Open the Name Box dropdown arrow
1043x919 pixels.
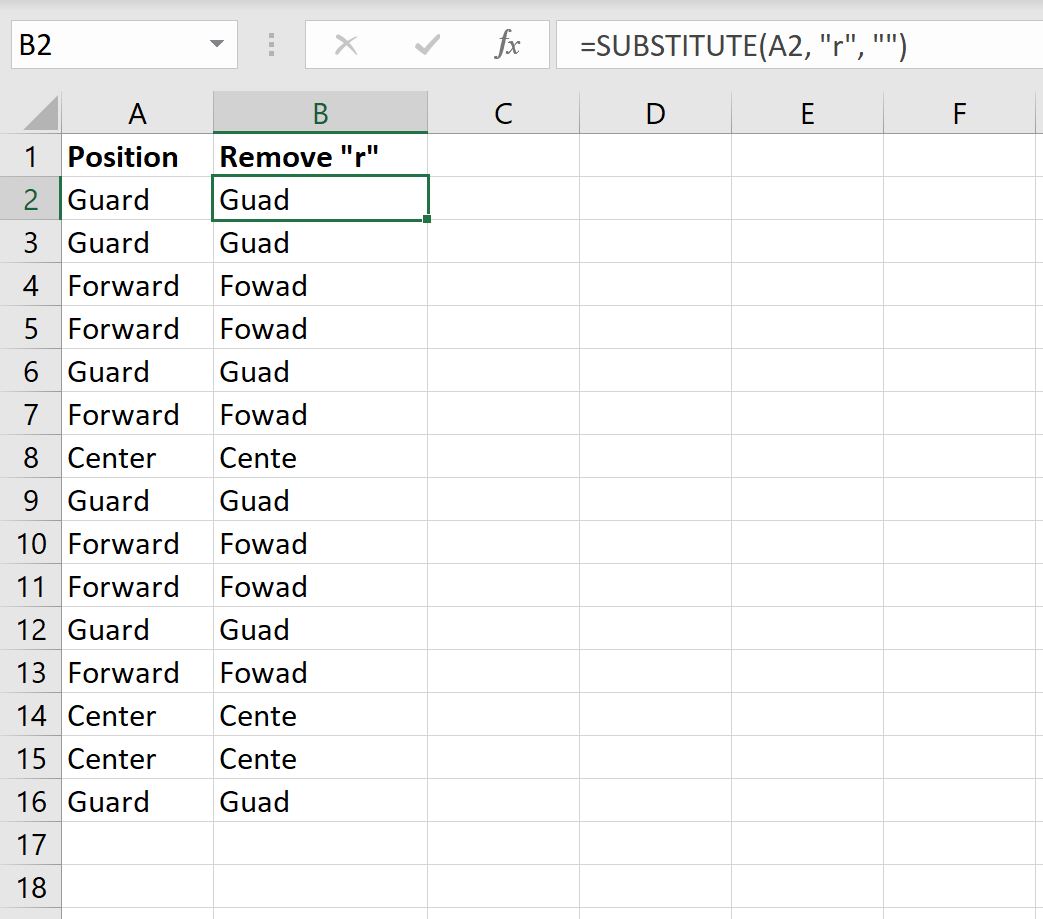[x=210, y=44]
